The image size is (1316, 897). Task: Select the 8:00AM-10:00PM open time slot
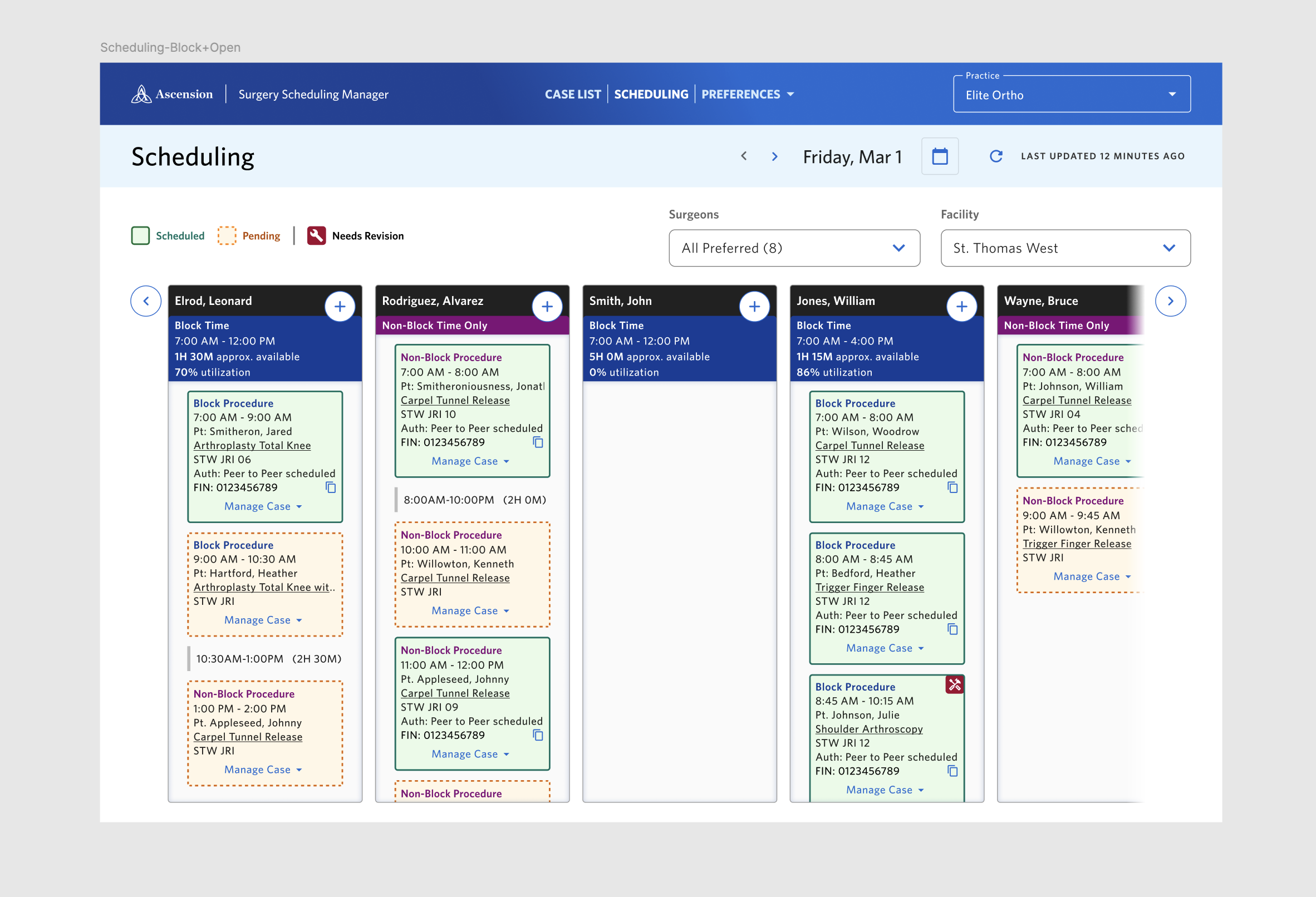coord(473,500)
